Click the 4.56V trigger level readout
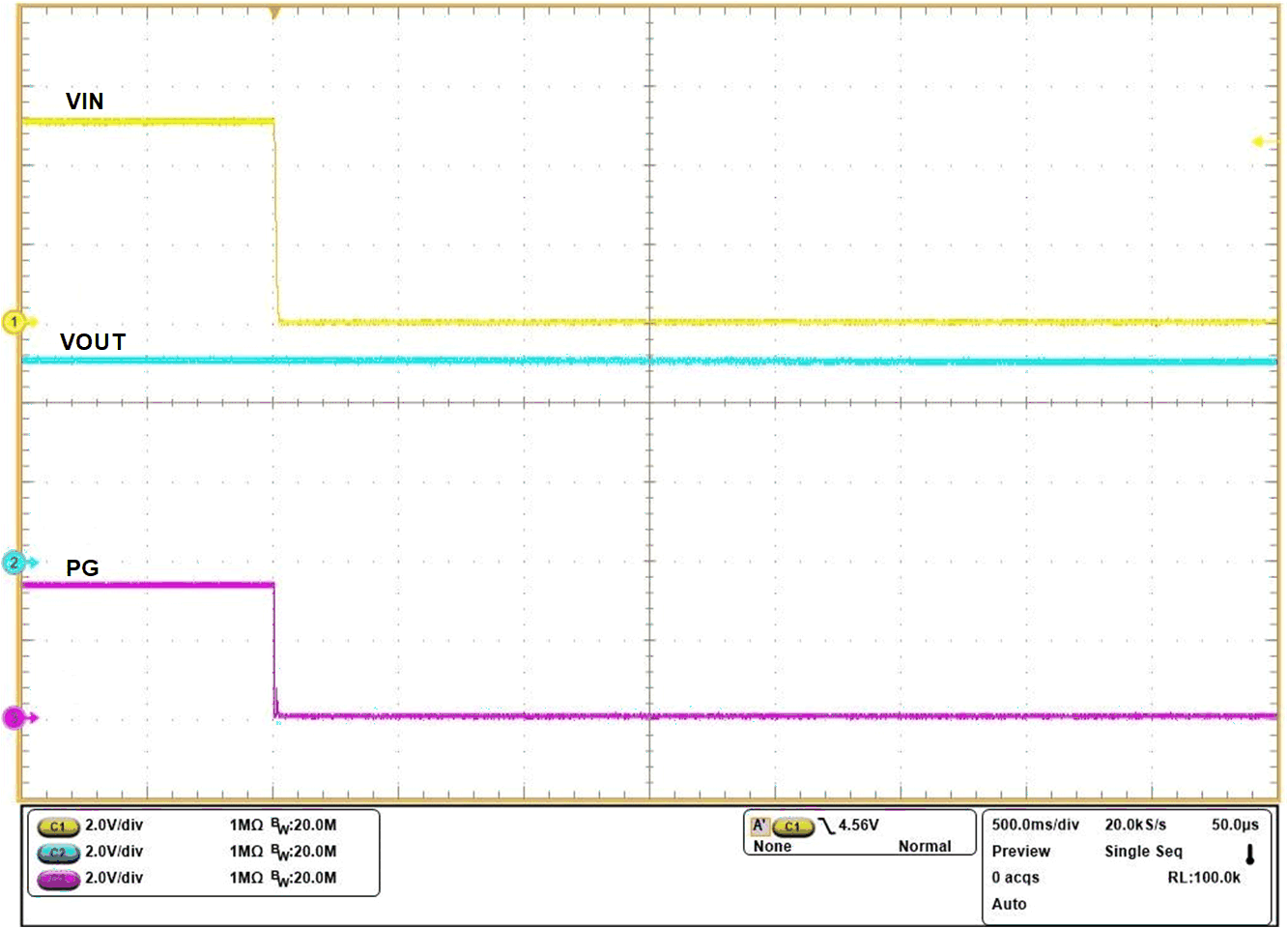Viewport: 1288px width, 928px height. pos(860,824)
